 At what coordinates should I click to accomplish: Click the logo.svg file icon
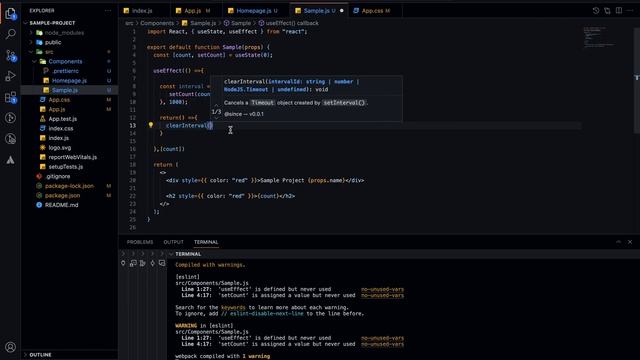(x=42, y=147)
